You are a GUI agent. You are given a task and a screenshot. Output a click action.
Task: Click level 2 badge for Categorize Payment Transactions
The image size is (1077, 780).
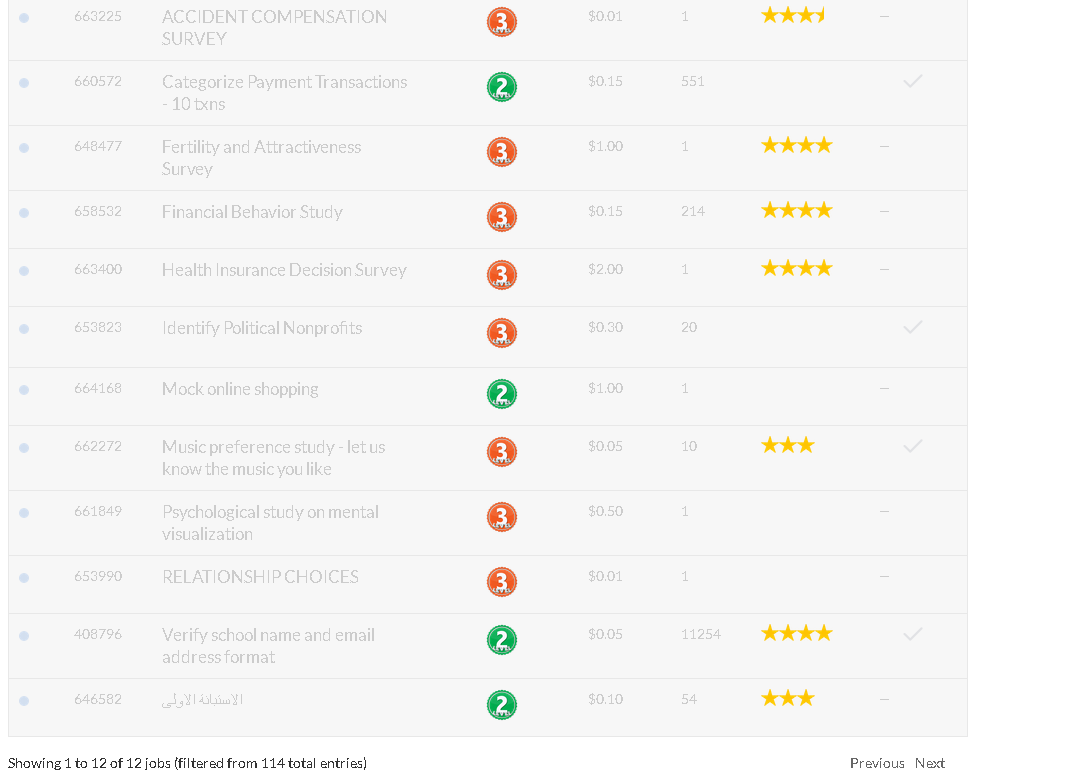(502, 87)
